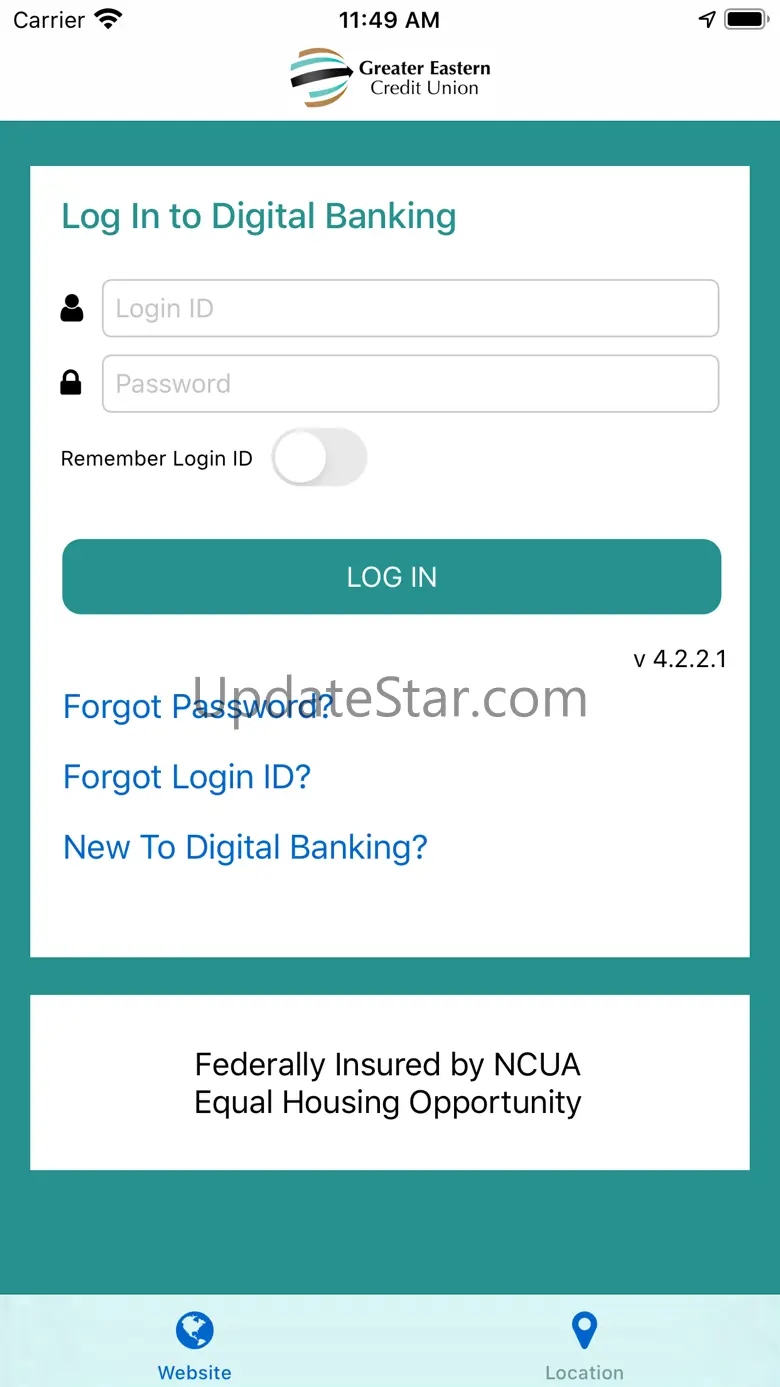This screenshot has width=780, height=1387.
Task: Tap the Remember Login ID label
Action: [157, 459]
